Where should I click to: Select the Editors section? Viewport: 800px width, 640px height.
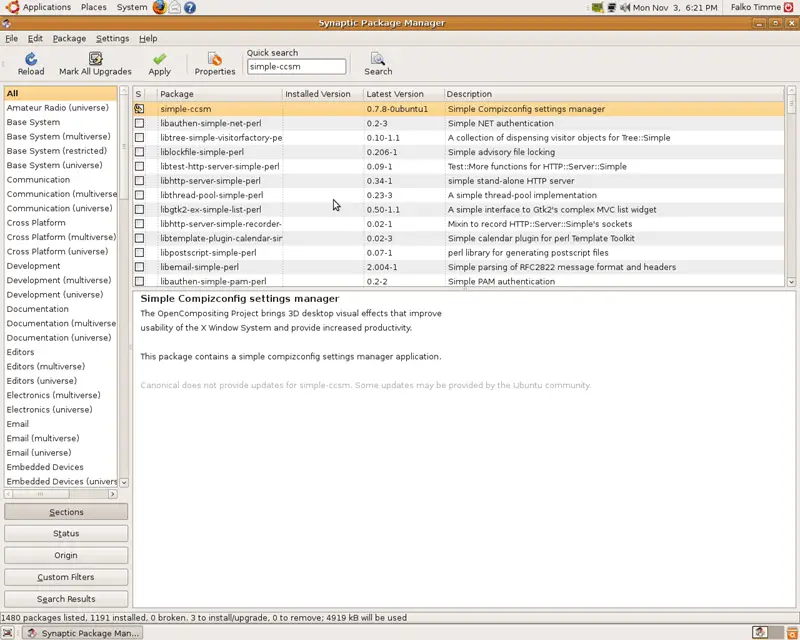(x=61, y=352)
